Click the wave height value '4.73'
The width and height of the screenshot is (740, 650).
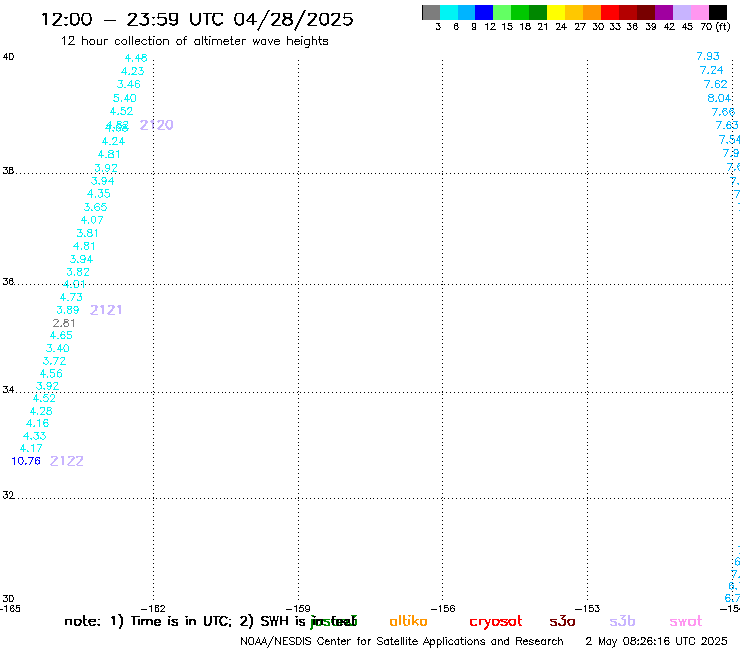tap(71, 297)
